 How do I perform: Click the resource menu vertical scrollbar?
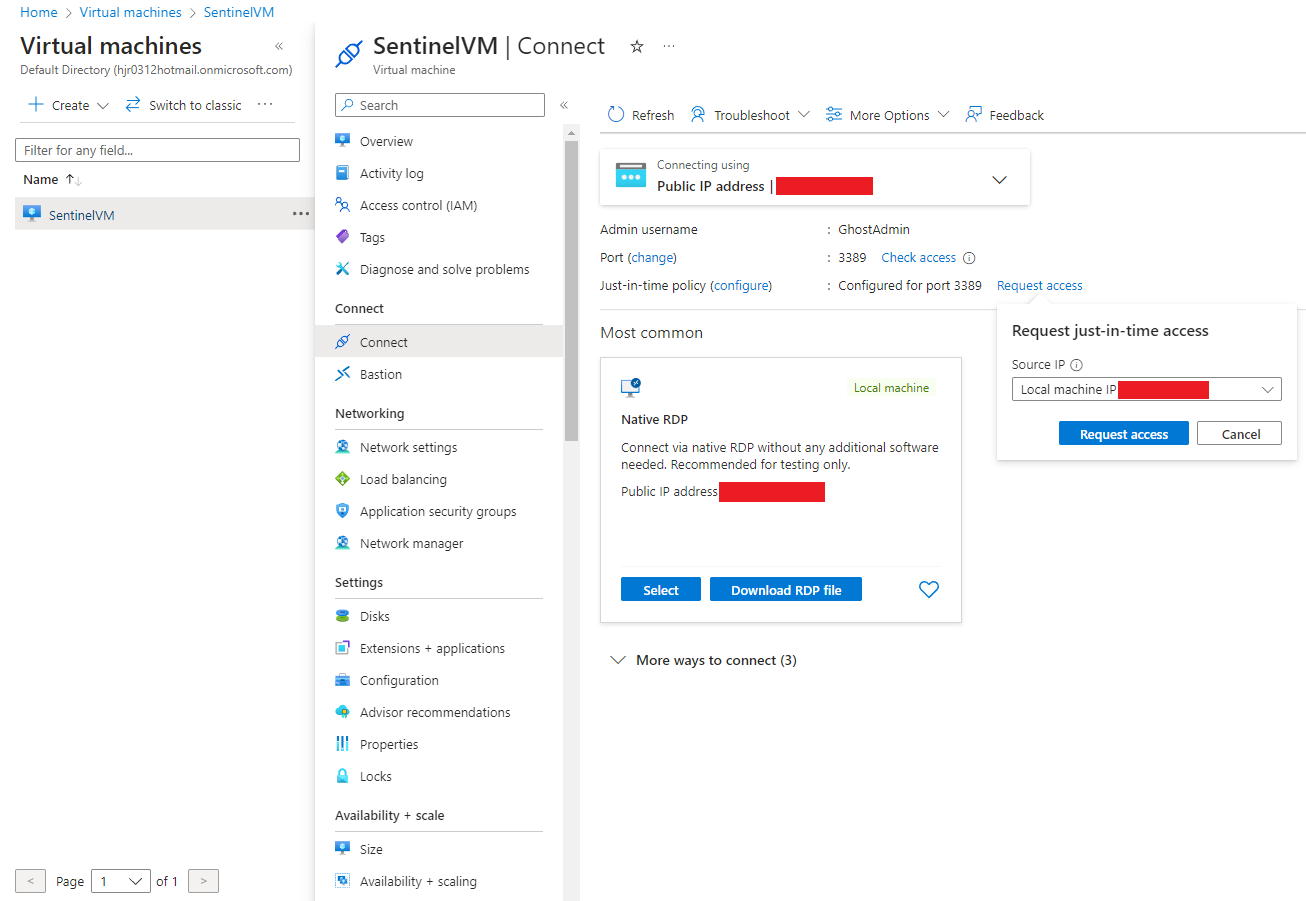pos(571,290)
